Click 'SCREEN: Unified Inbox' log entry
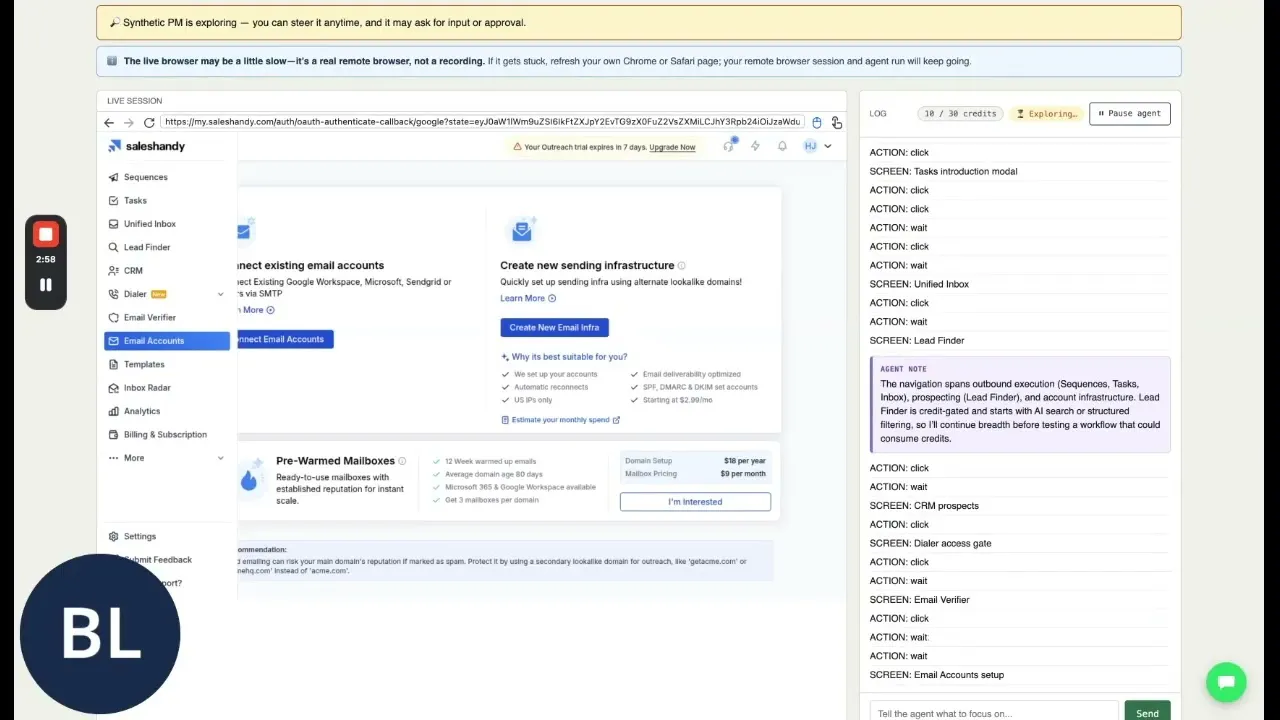Viewport: 1280px width, 720px height. tap(919, 284)
